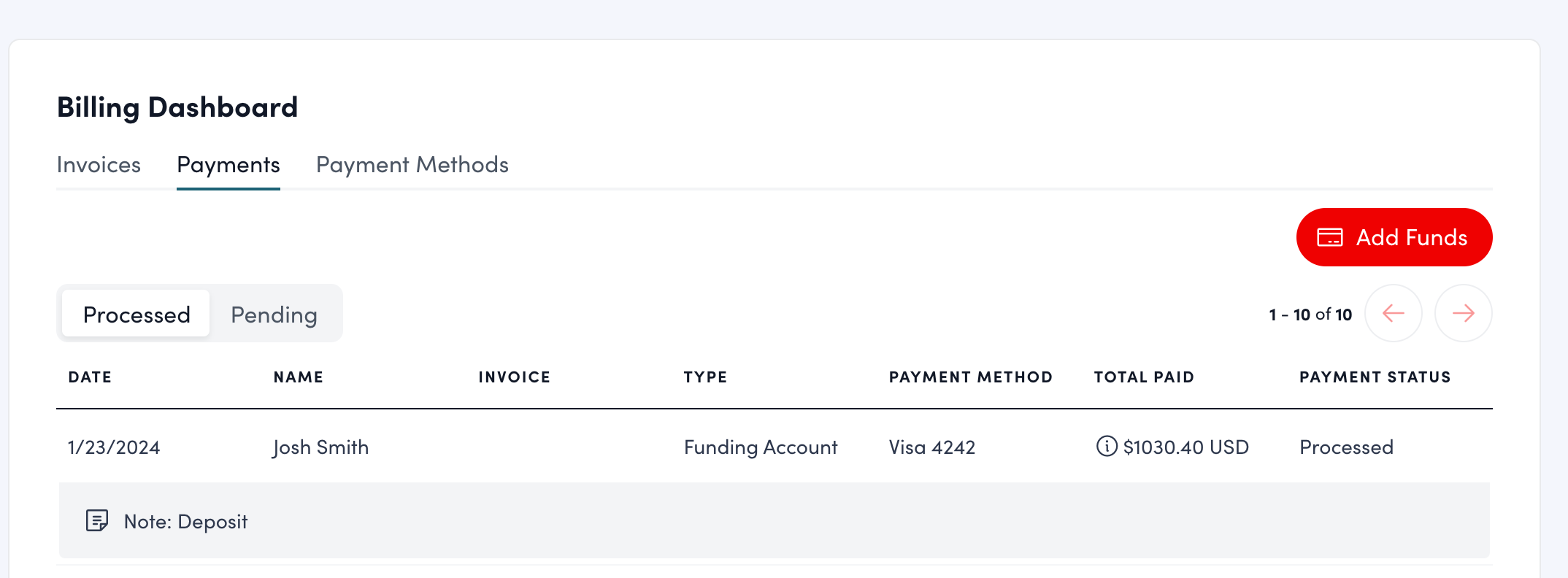Click the '1 - 10 of 10' pagination label

point(1310,314)
